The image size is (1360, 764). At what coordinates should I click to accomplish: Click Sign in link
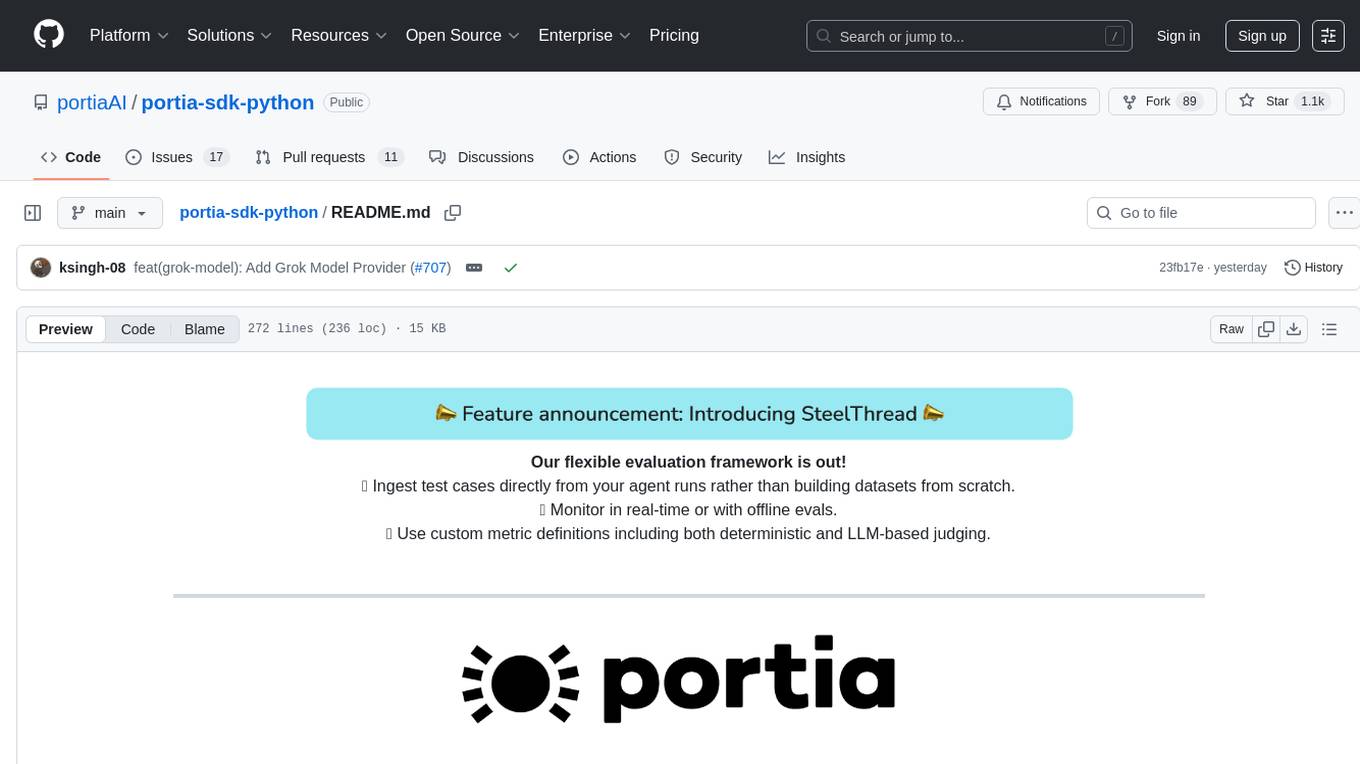(x=1178, y=36)
